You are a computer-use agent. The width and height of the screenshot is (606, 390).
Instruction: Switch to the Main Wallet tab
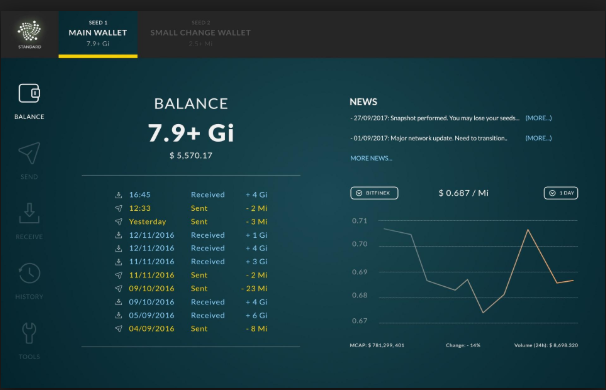(98, 34)
